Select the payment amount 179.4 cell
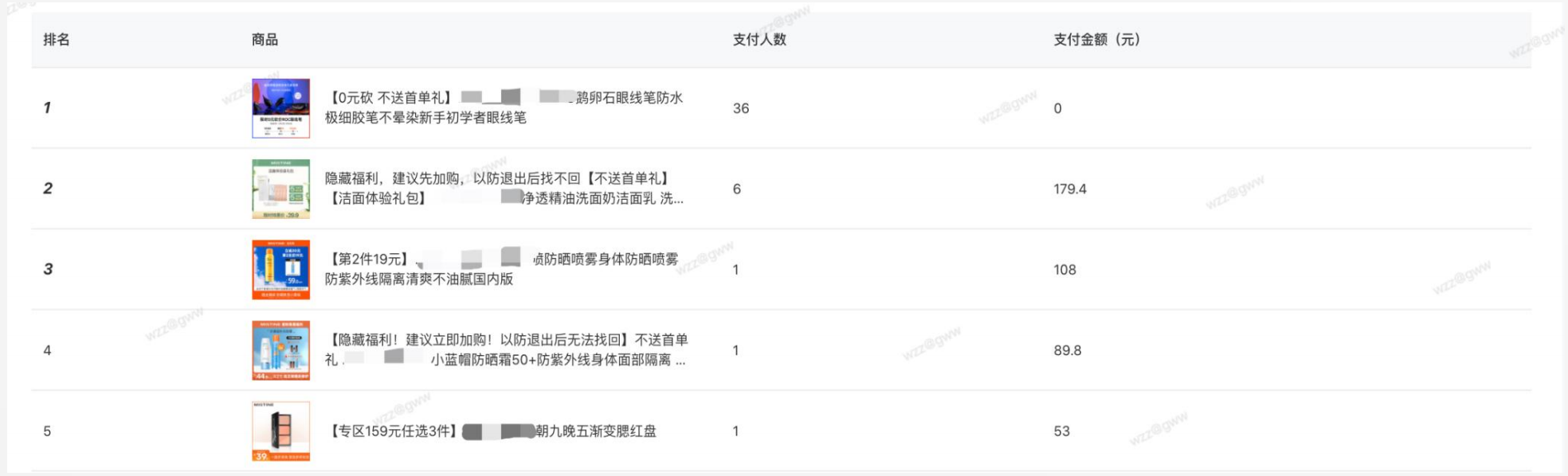This screenshot has height=476, width=1568. pyautogui.click(x=1070, y=189)
